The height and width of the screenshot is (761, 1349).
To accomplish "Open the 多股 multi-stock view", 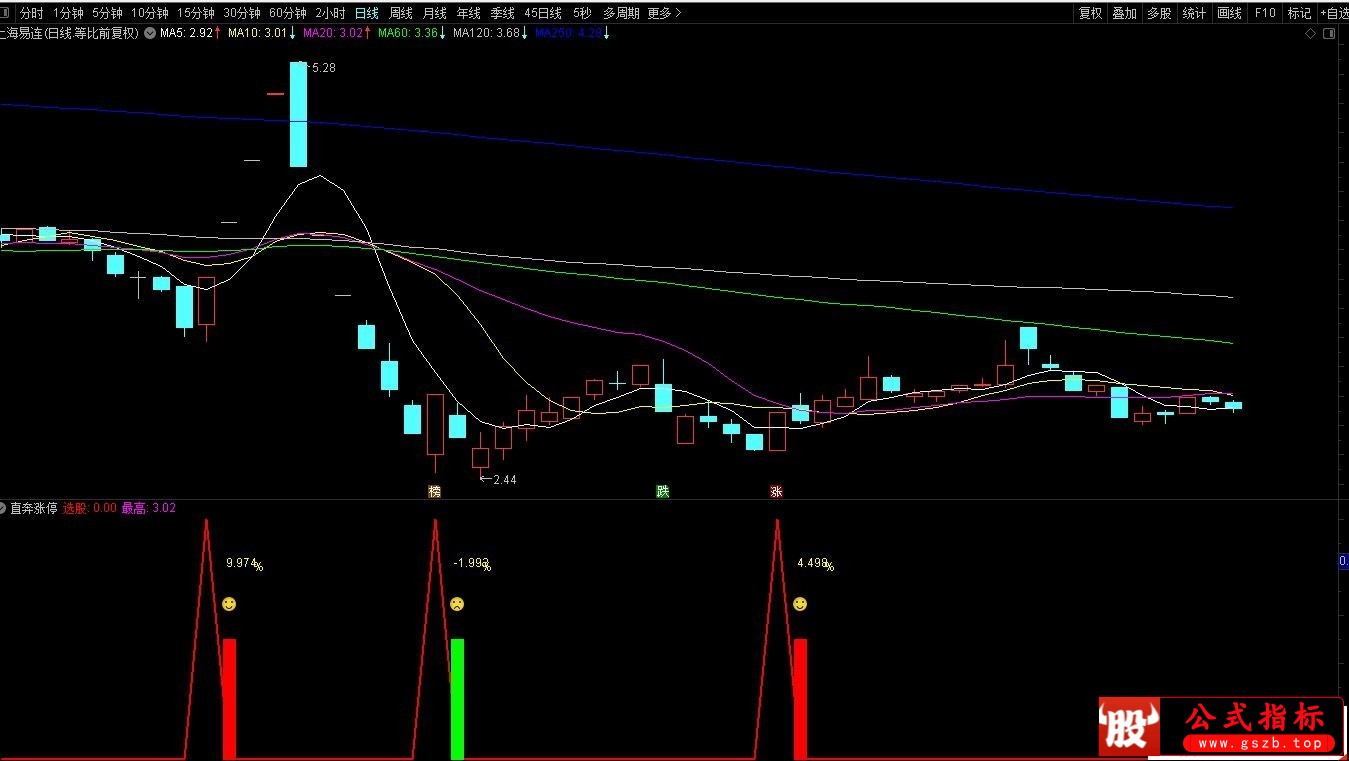I will pyautogui.click(x=1159, y=13).
